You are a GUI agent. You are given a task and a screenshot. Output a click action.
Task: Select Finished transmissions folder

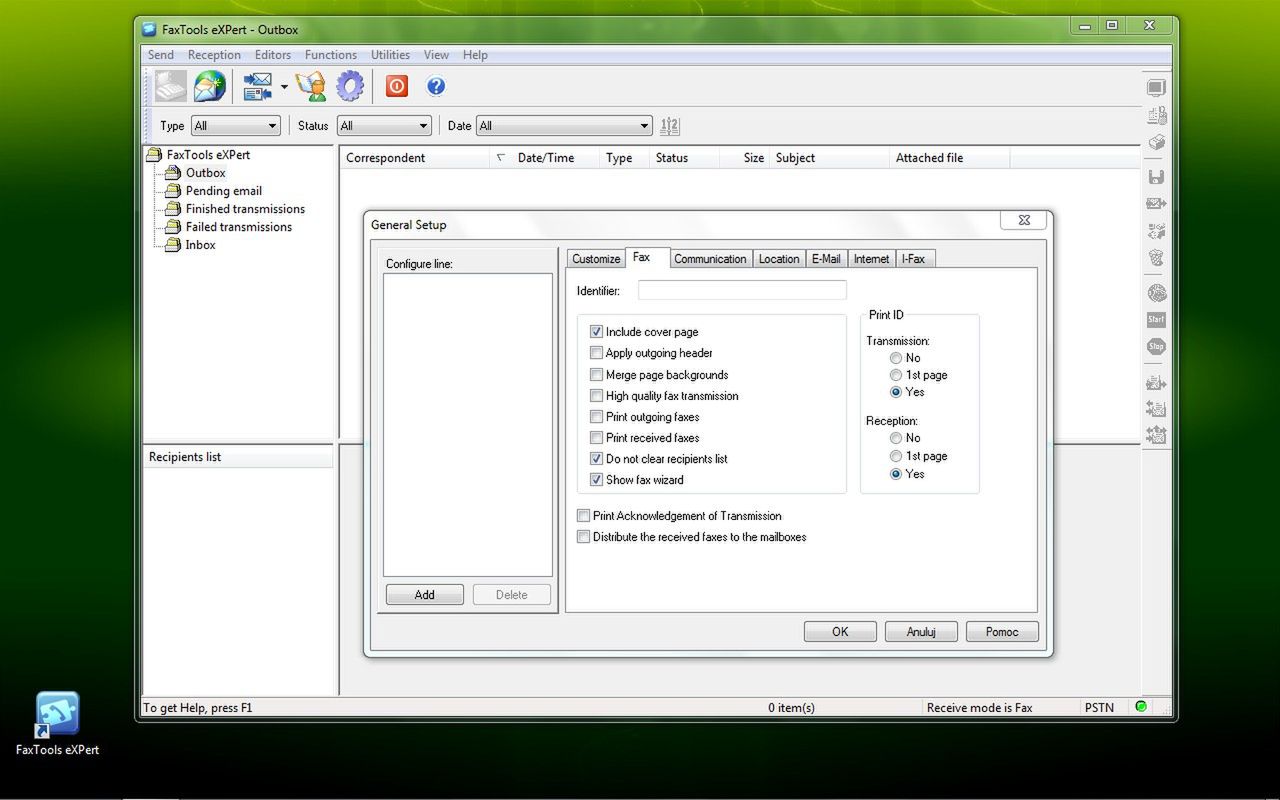click(x=245, y=209)
